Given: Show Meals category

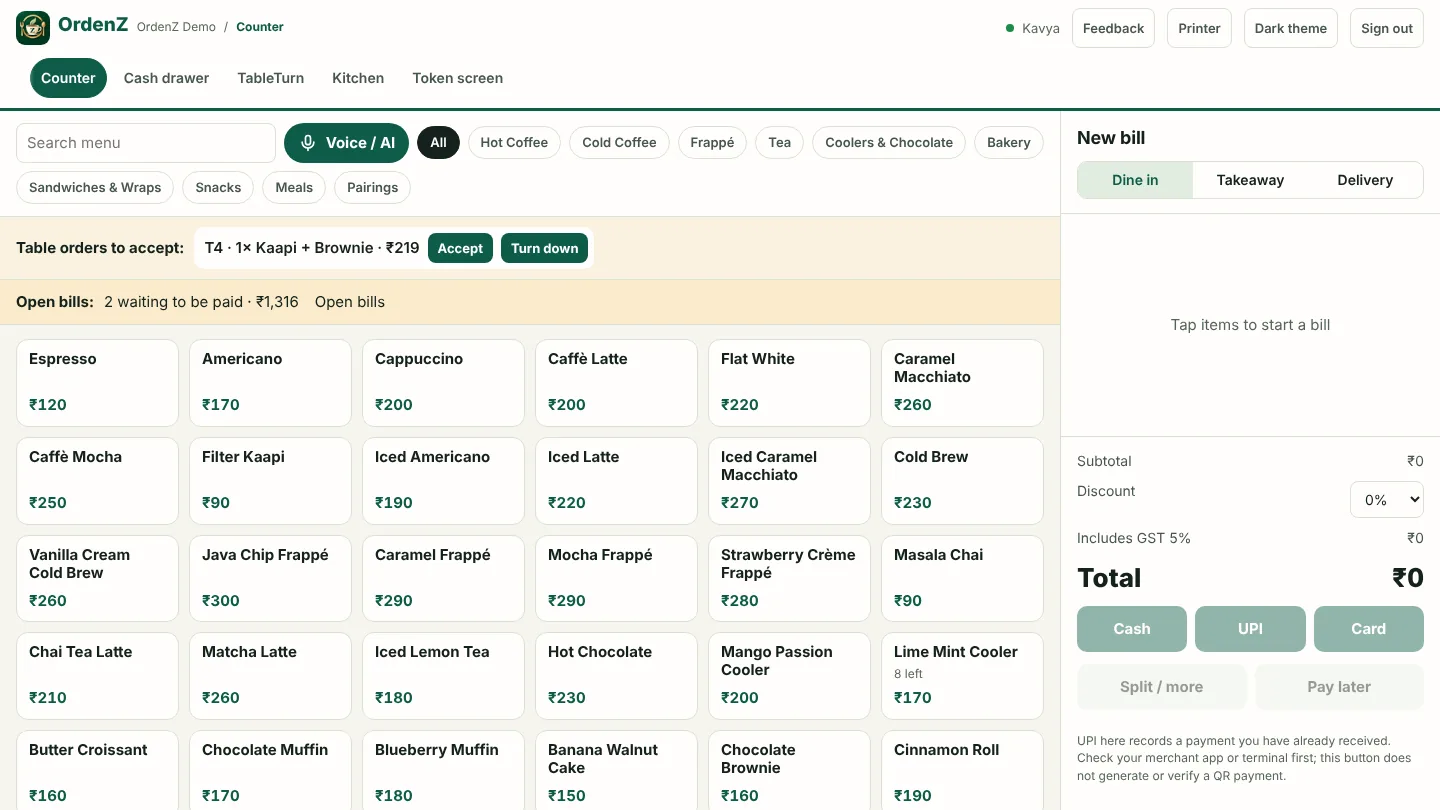Looking at the screenshot, I should click(294, 187).
